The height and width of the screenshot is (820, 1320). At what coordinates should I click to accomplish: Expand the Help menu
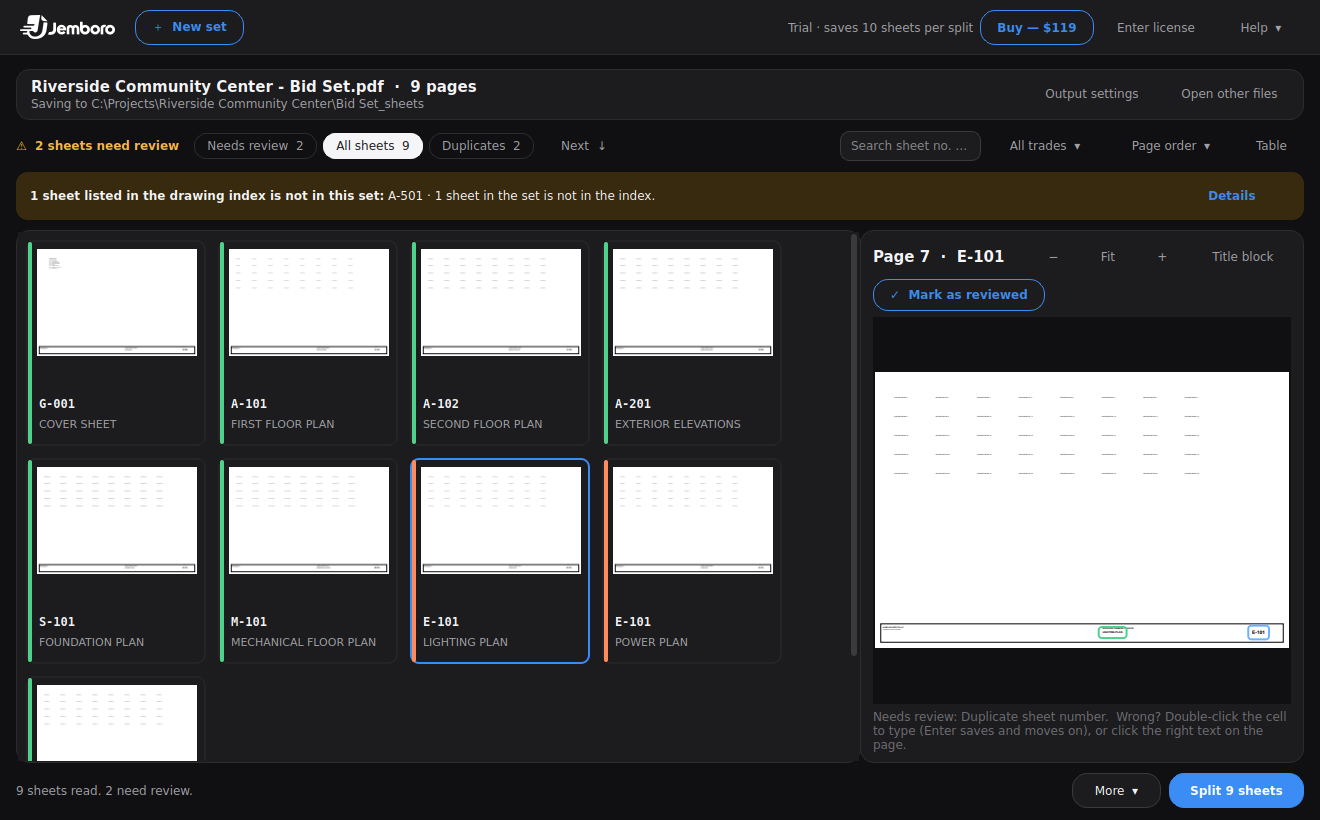tap(1261, 28)
